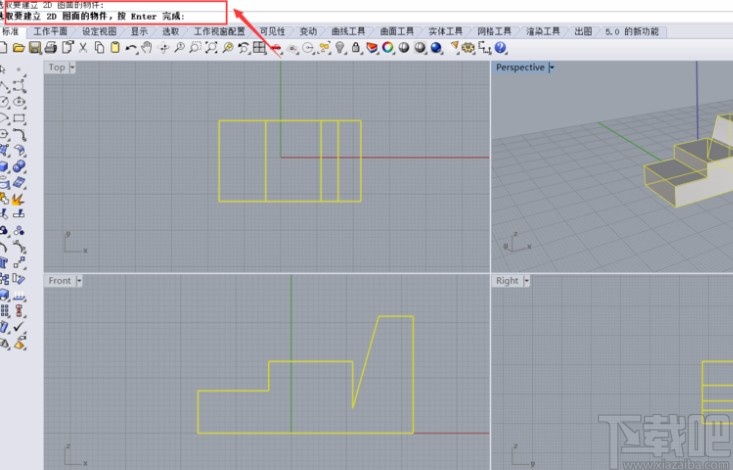Open the Top viewport dropdown arrow
This screenshot has width=733, height=470.
(72, 67)
